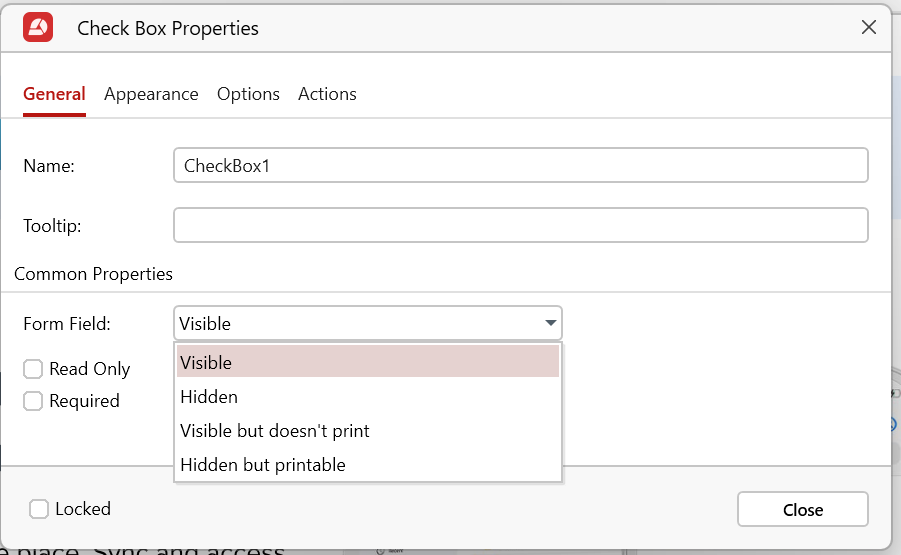Enable the Read Only checkbox
The width and height of the screenshot is (901, 555).
click(33, 369)
